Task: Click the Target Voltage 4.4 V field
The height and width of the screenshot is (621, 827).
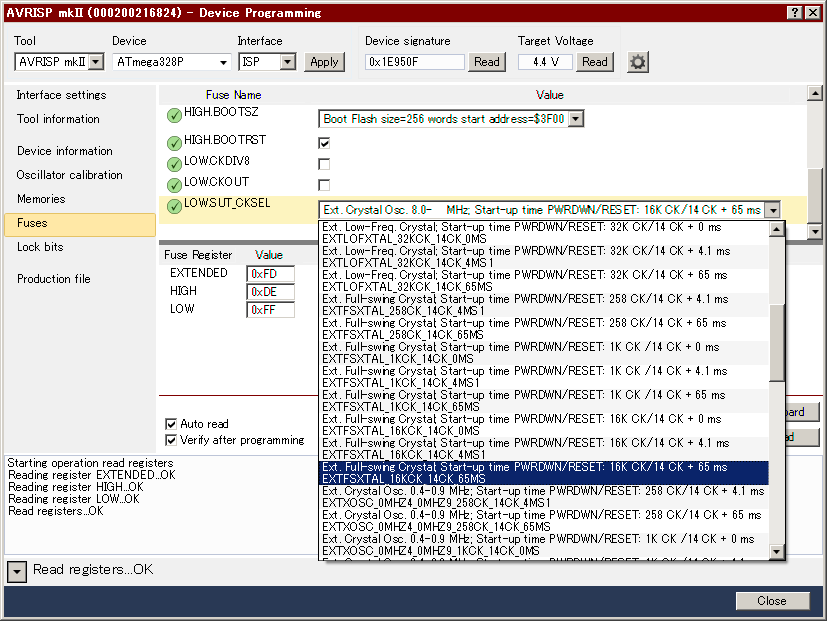Action: pyautogui.click(x=545, y=62)
